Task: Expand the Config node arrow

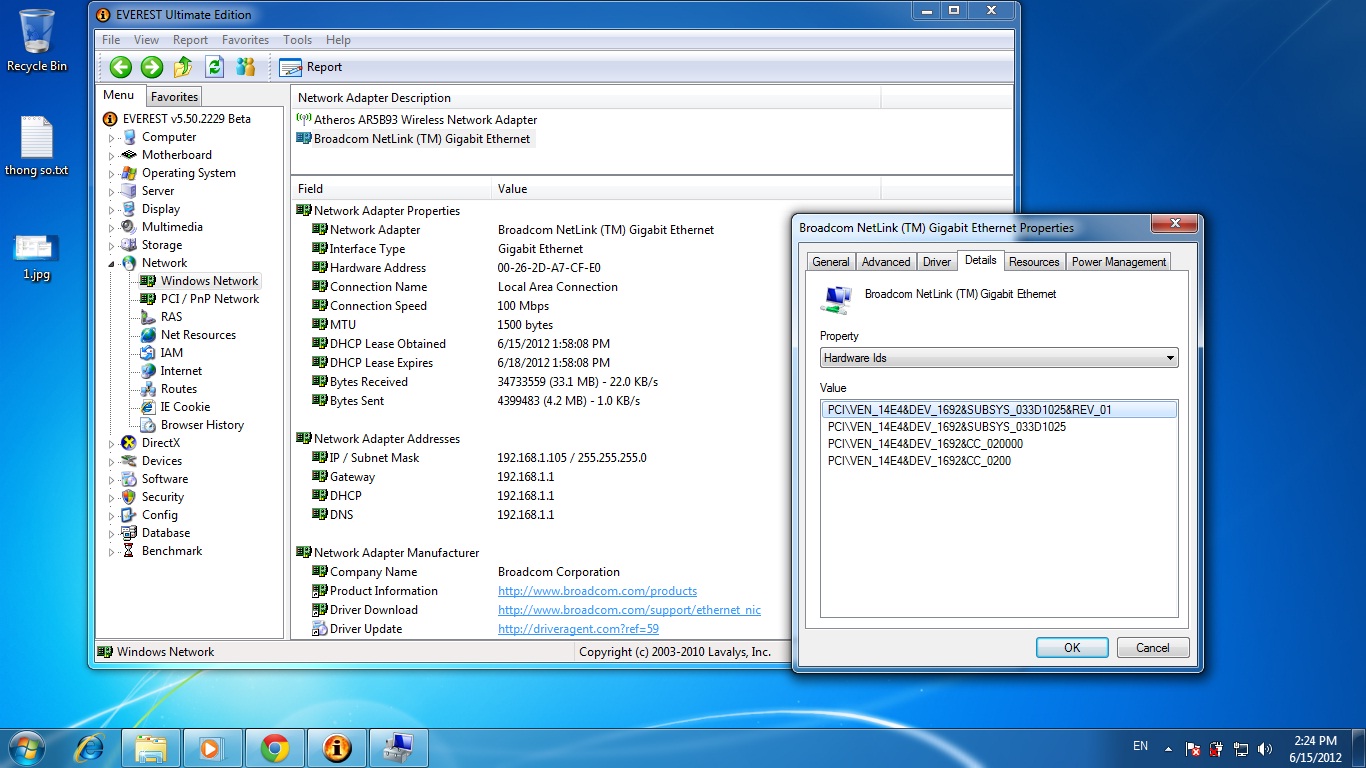Action: coord(112,516)
